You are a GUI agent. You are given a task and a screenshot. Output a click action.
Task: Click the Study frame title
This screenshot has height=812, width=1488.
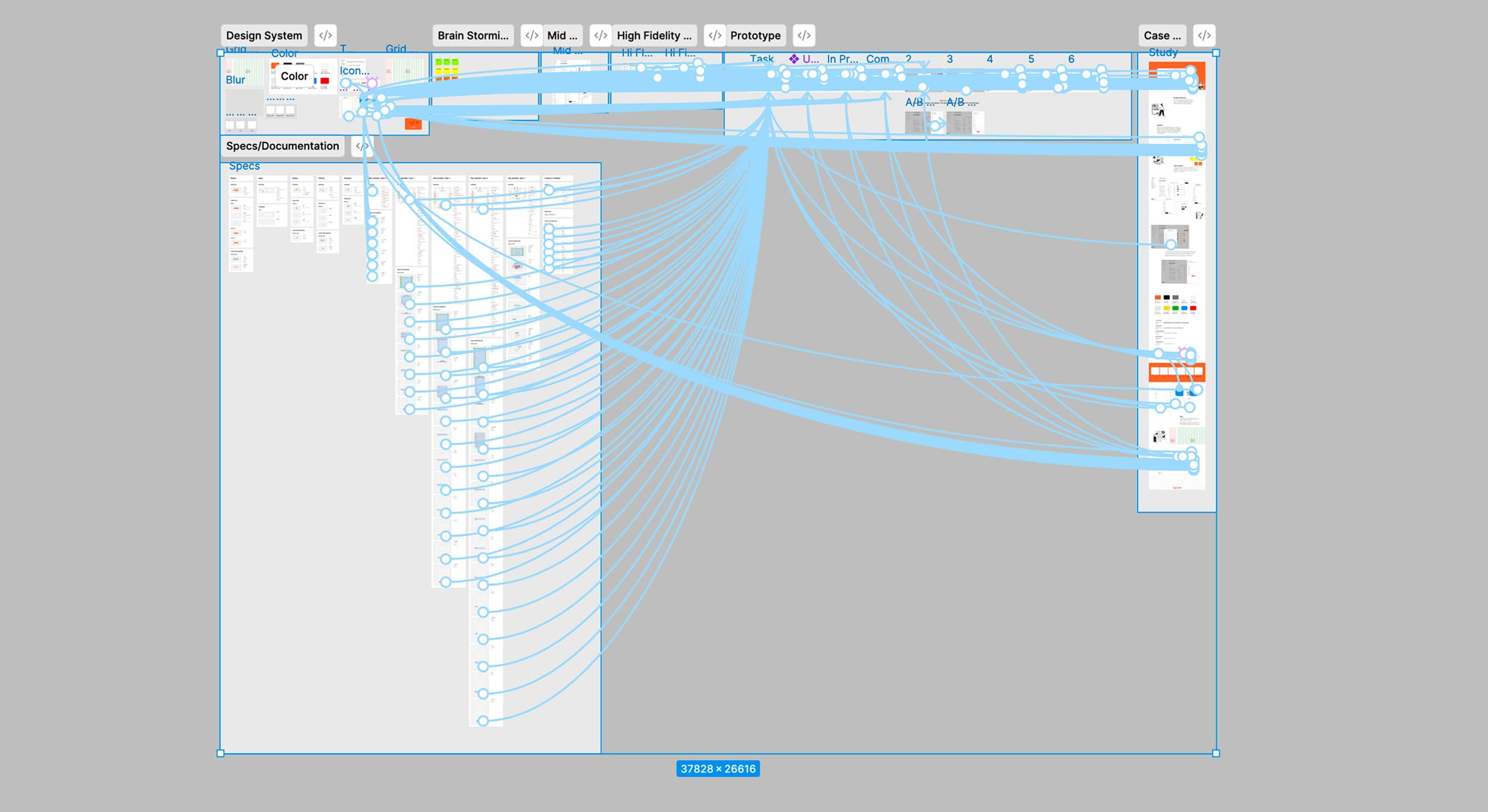click(1162, 52)
